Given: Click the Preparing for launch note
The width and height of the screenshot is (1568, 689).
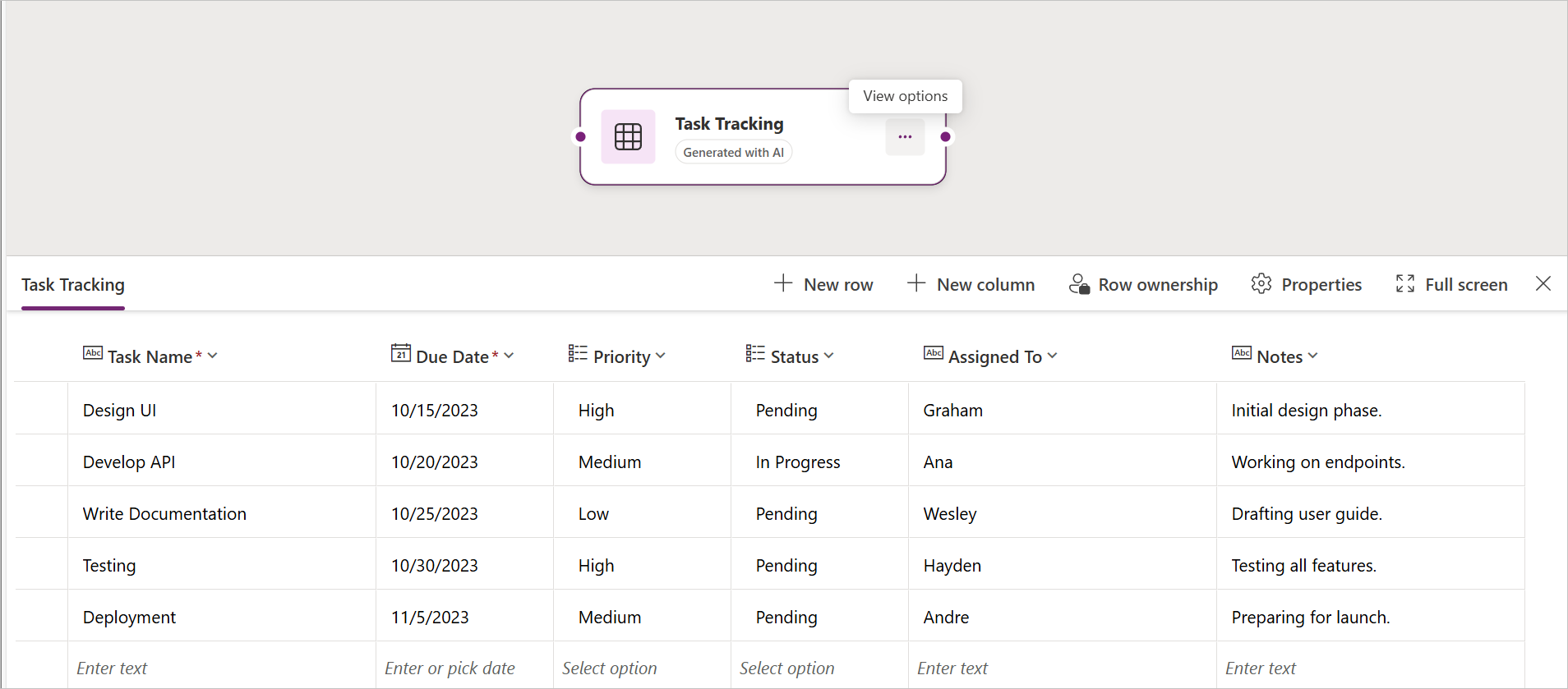Looking at the screenshot, I should (x=1371, y=617).
